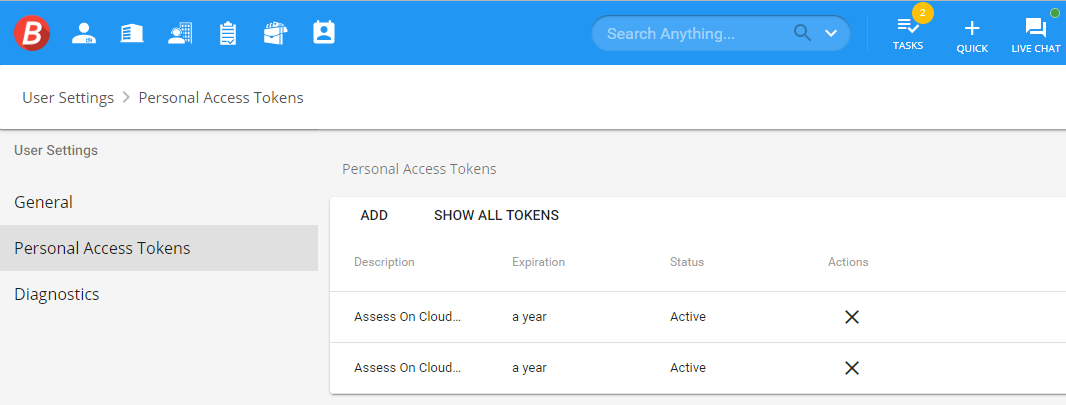This screenshot has width=1066, height=405.
Task: Open the calendar person icon
Action: 323,33
